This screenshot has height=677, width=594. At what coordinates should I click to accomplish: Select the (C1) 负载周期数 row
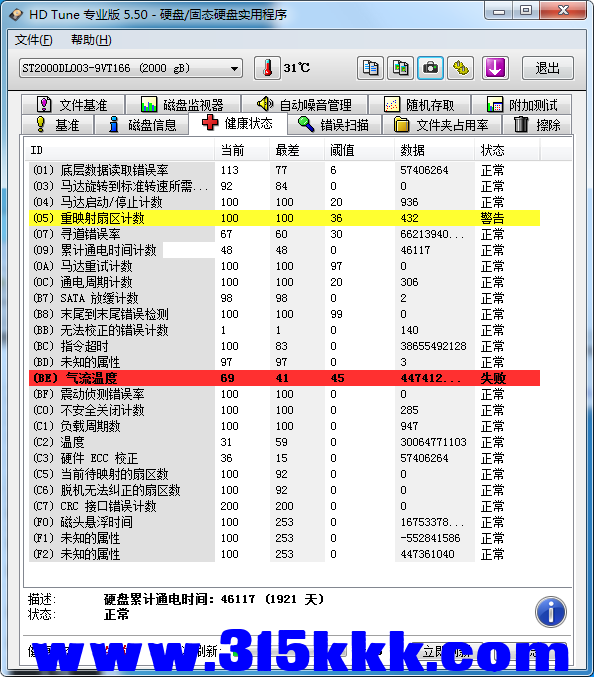pyautogui.click(x=284, y=426)
